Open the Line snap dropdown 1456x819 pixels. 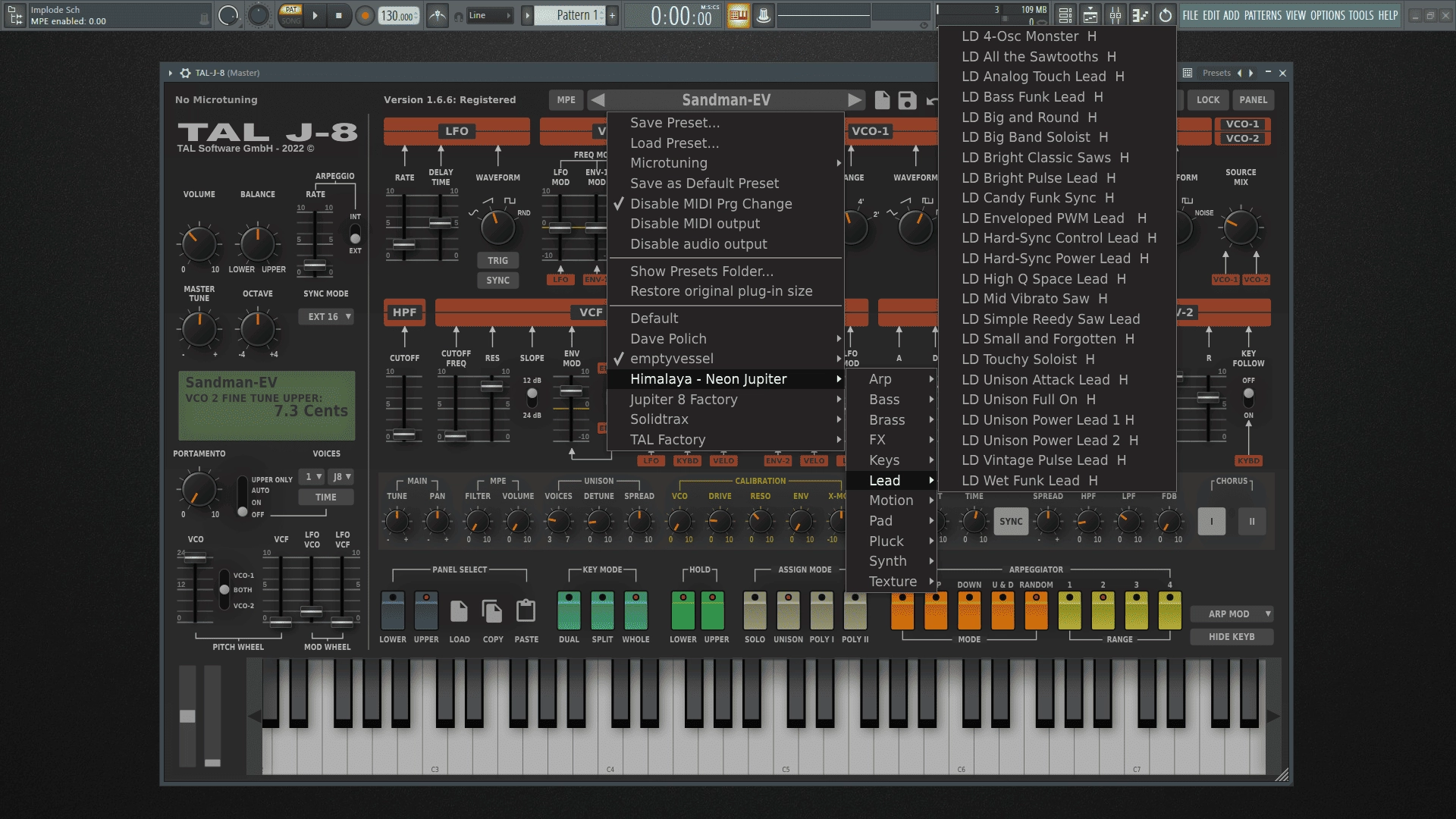489,15
